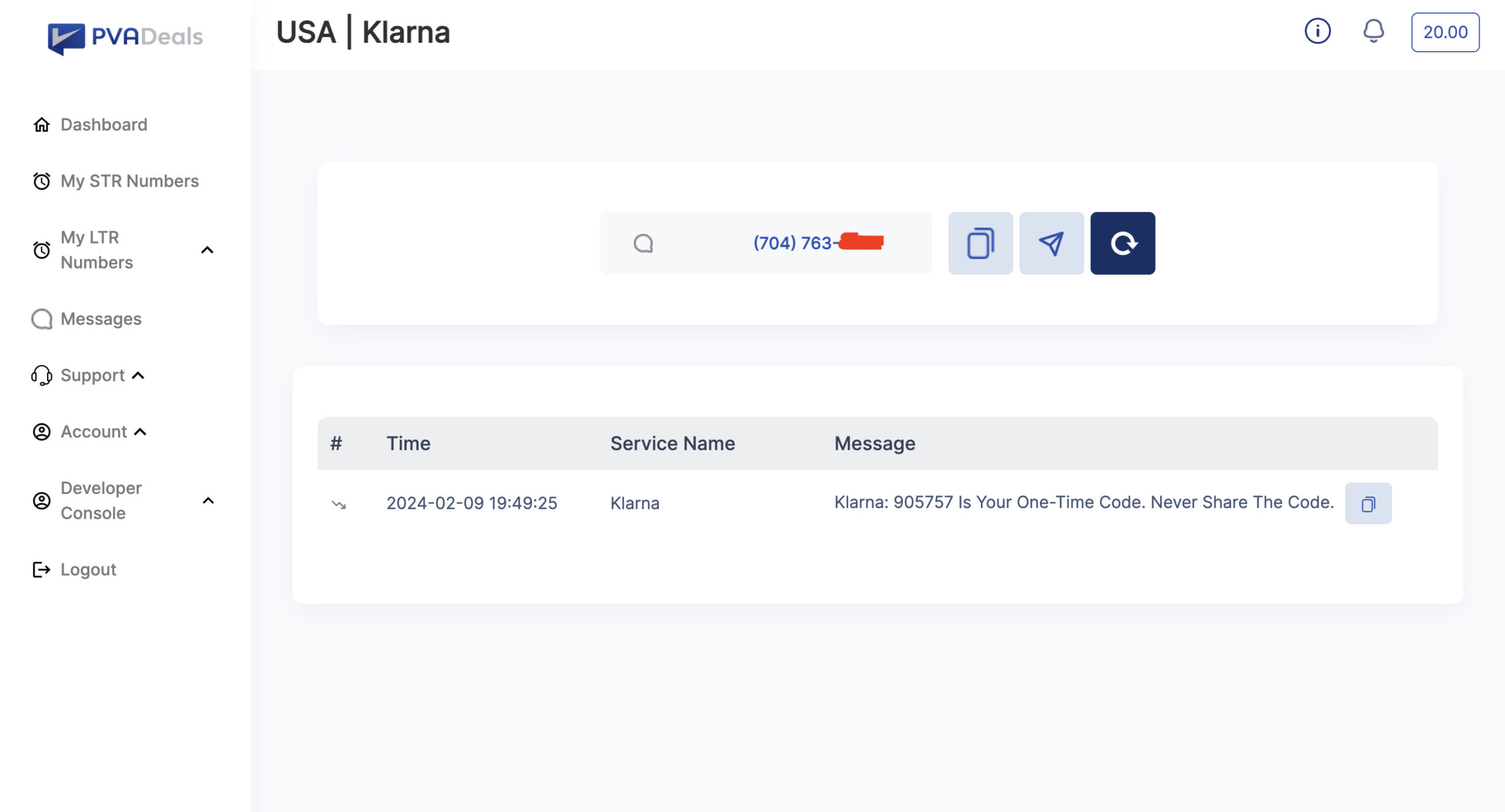This screenshot has height=812, width=1505.
Task: Open the notifications bell
Action: pos(1374,31)
